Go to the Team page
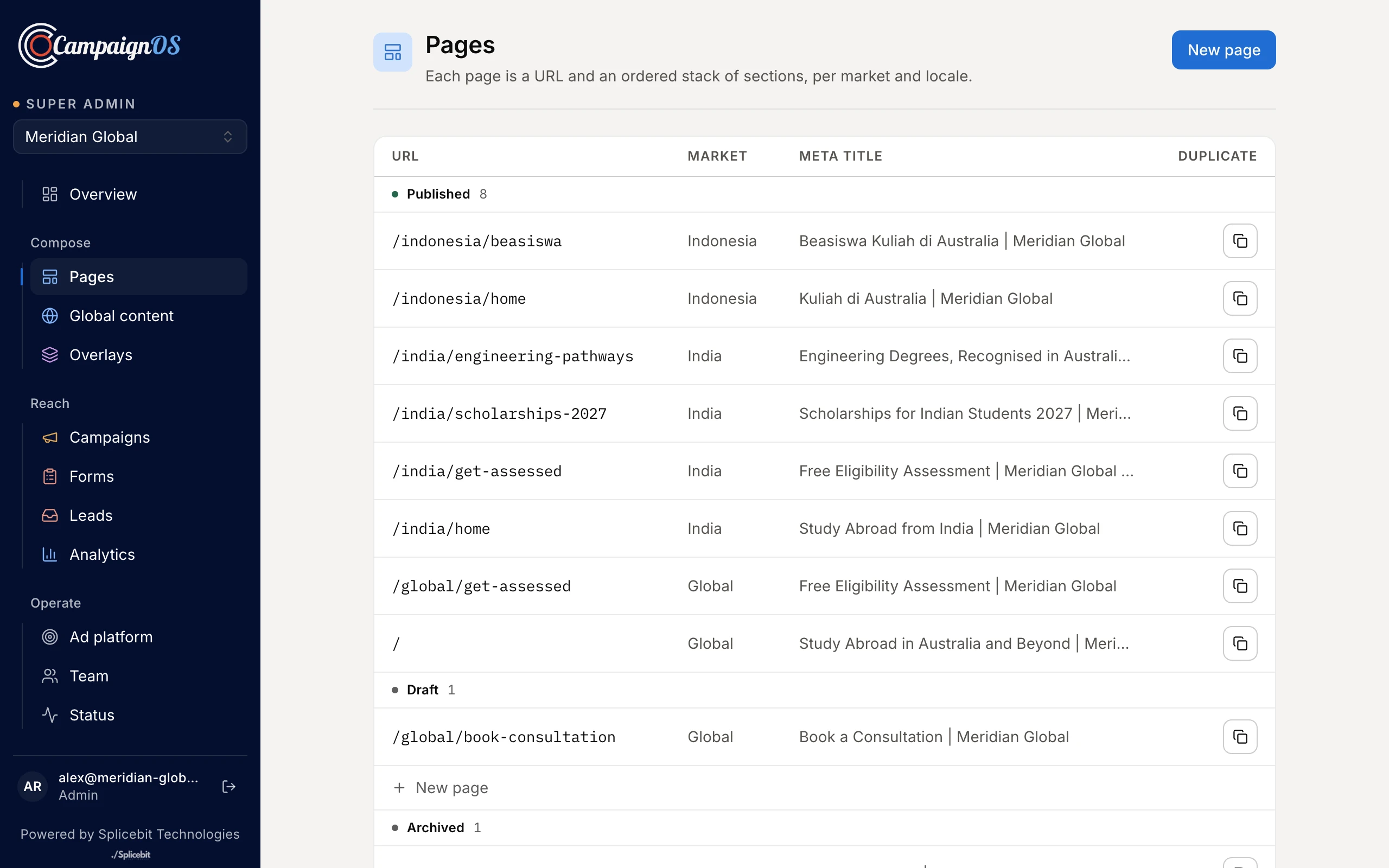This screenshot has width=1389, height=868. (x=138, y=676)
